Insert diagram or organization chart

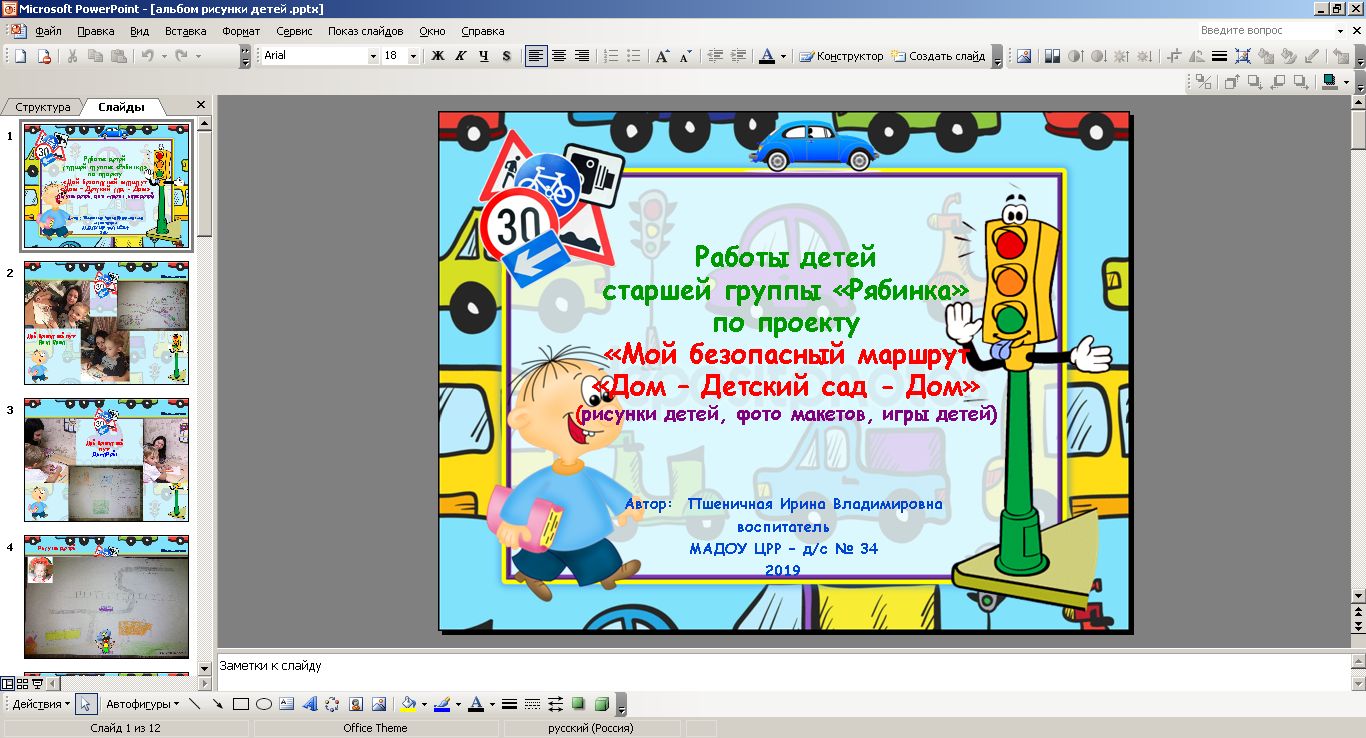point(333,704)
